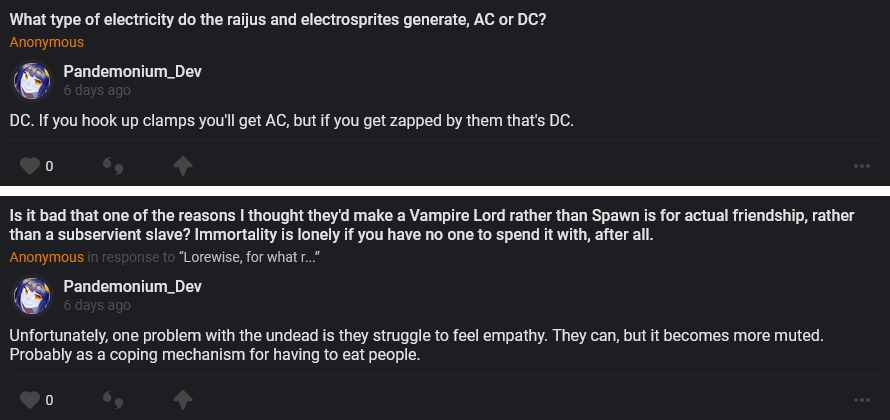
Task: Open the raijus and electrosprites question title
Action: [277, 20]
